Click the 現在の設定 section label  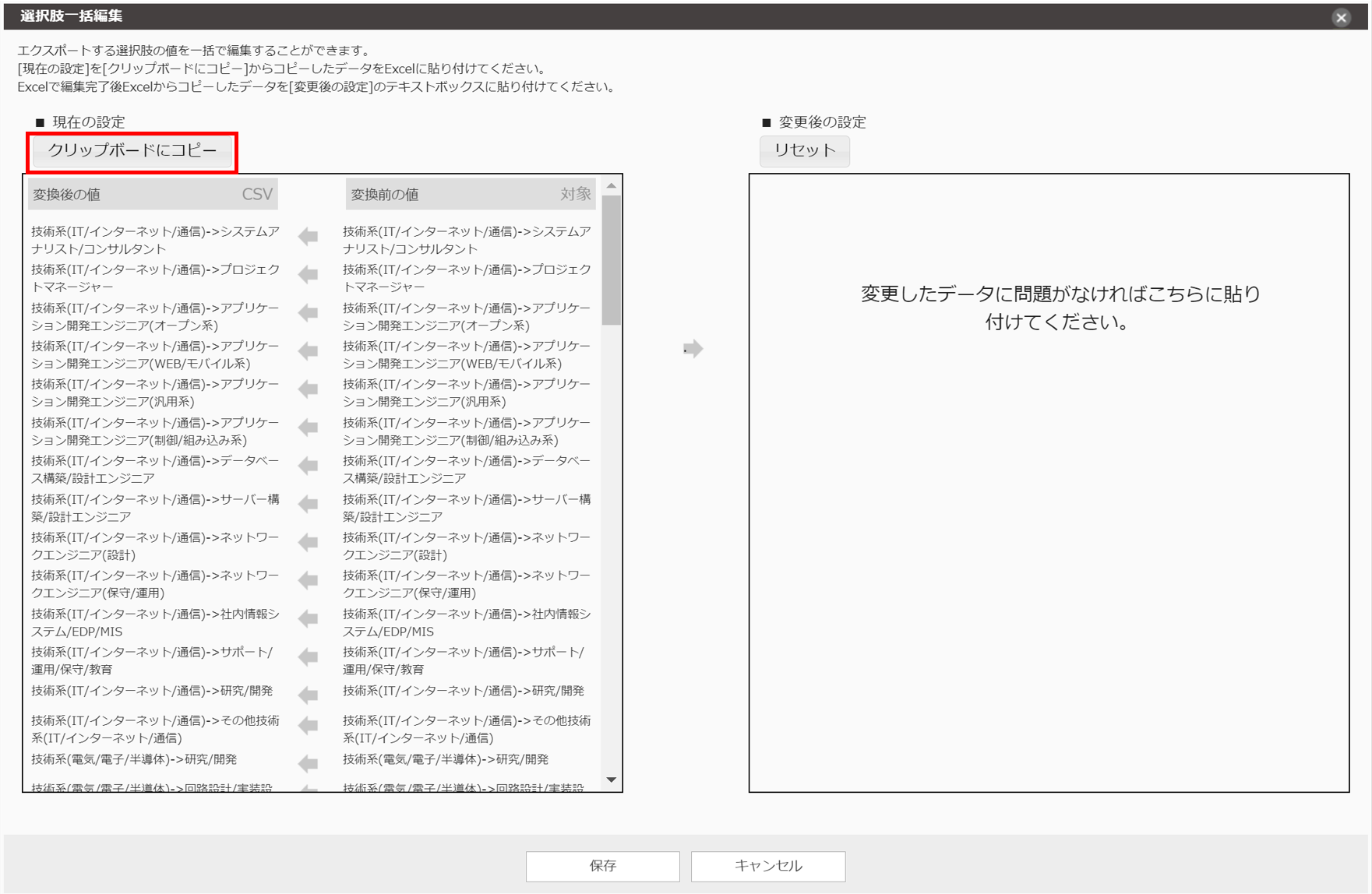tap(88, 122)
